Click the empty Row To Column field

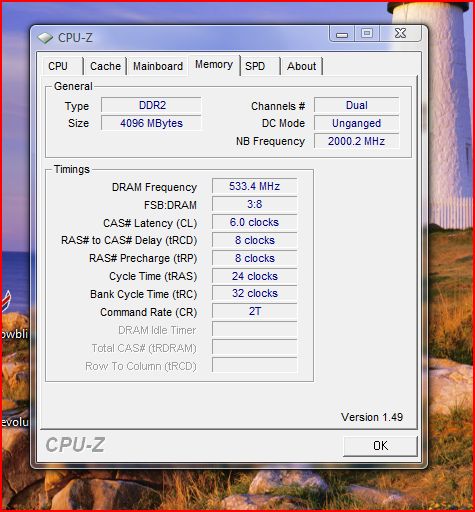pos(254,365)
